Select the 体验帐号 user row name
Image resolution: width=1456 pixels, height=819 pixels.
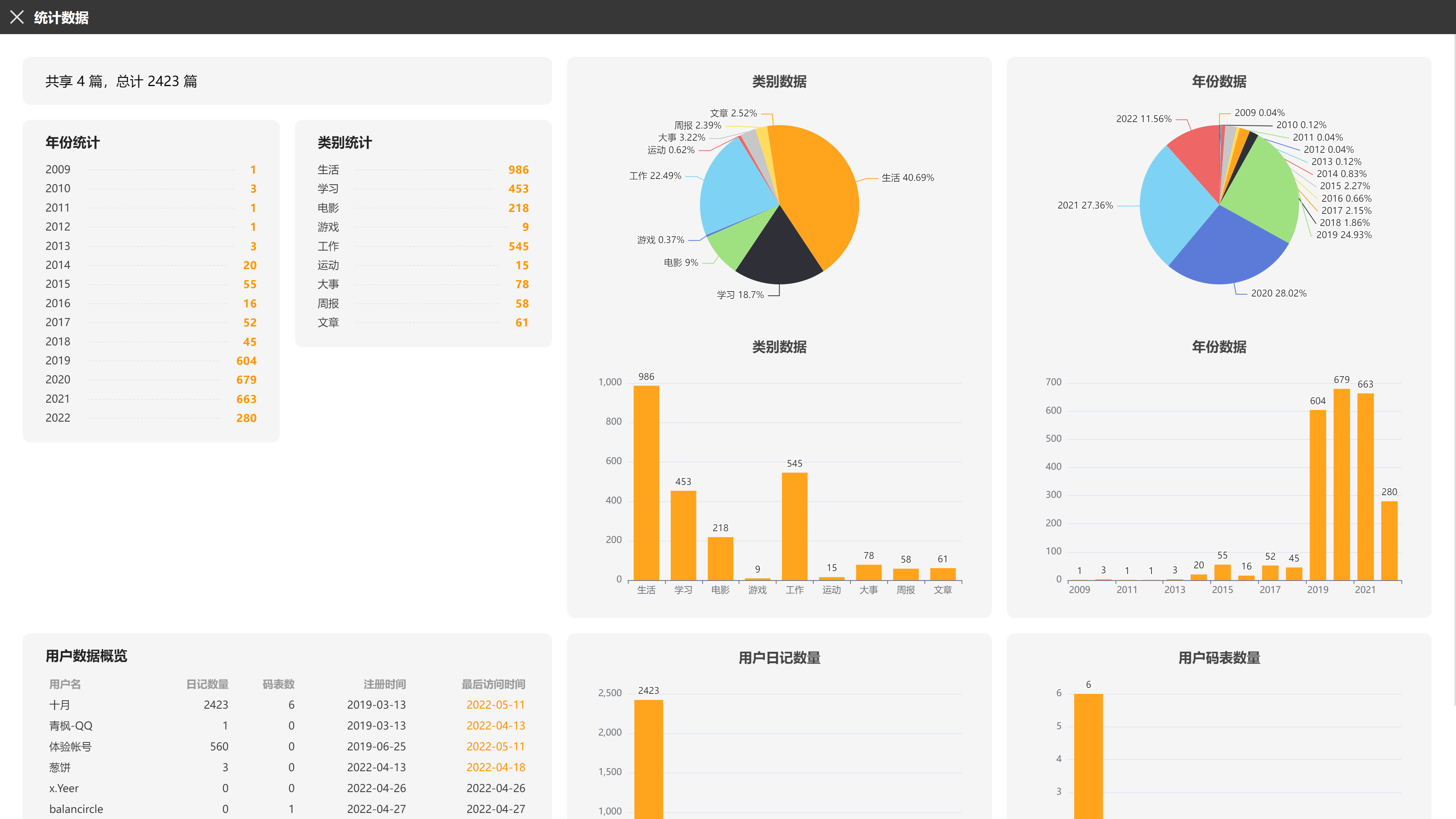(x=70, y=746)
